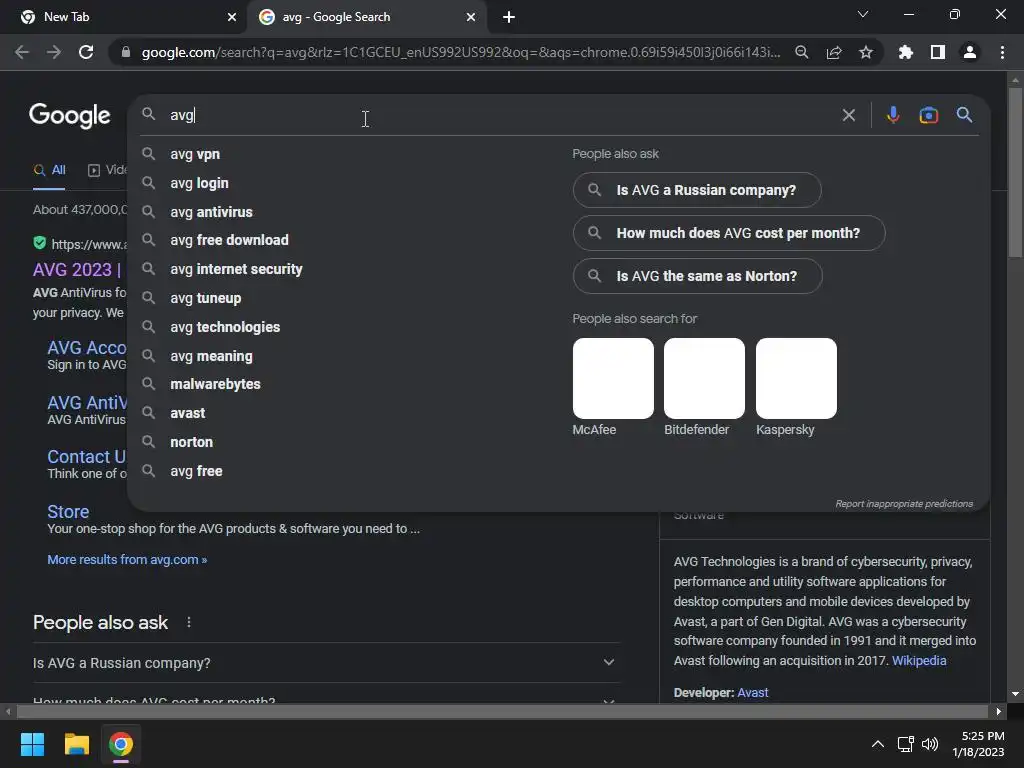Choose the malwarebytes suggestion
This screenshot has width=1024, height=768.
click(216, 384)
